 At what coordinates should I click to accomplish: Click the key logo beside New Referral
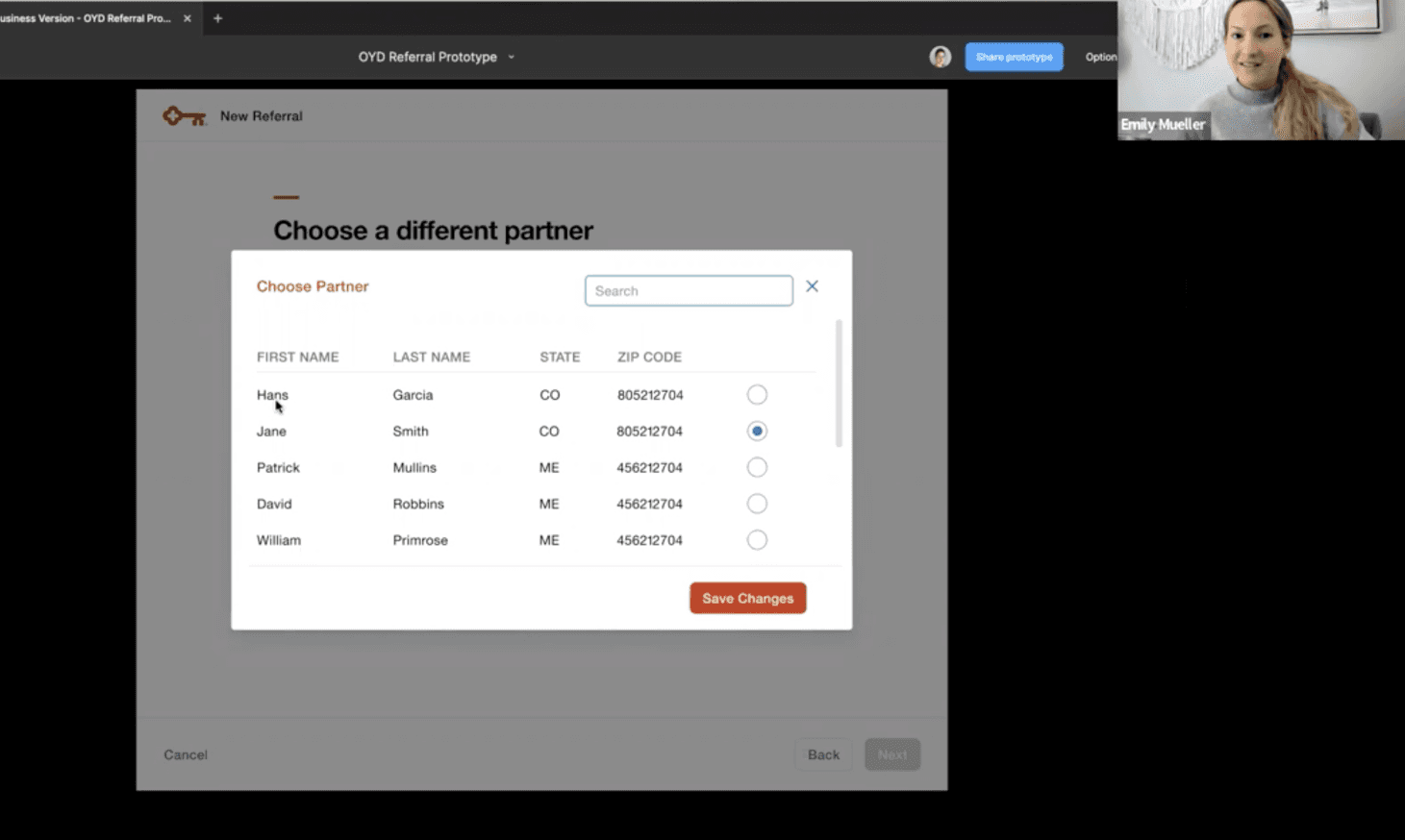pos(183,115)
